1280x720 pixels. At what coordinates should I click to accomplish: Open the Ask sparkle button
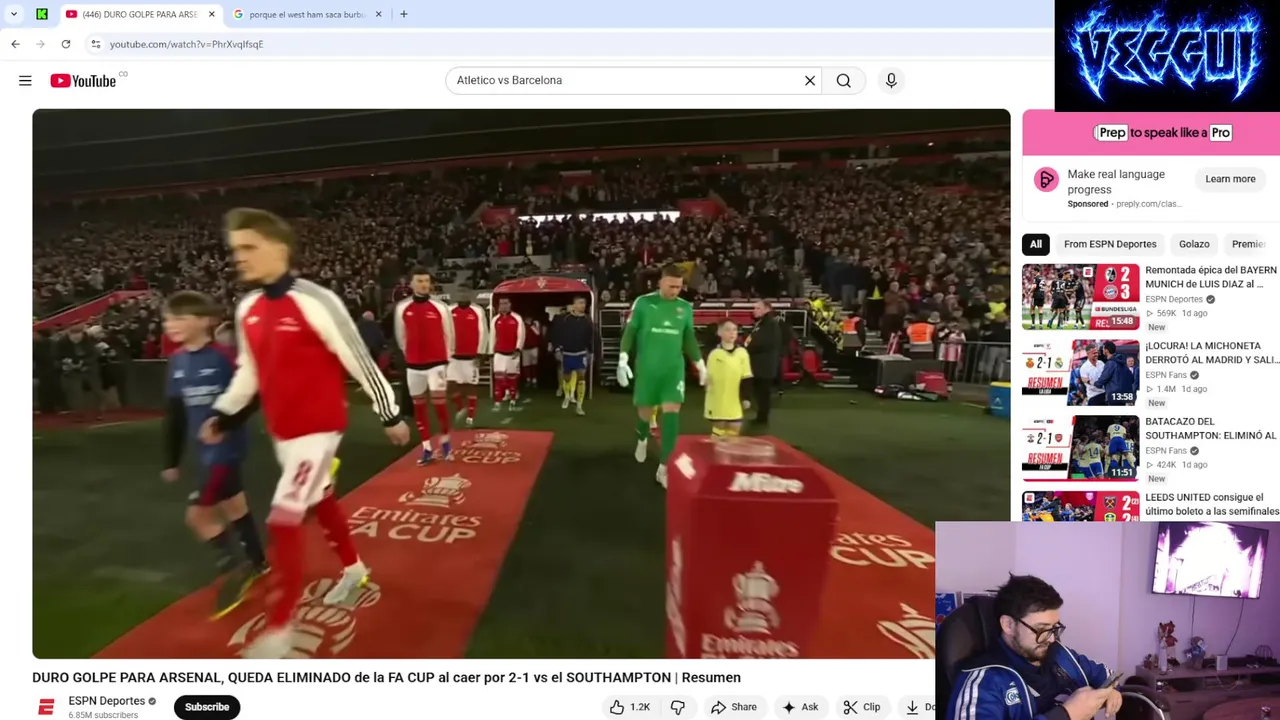point(800,707)
